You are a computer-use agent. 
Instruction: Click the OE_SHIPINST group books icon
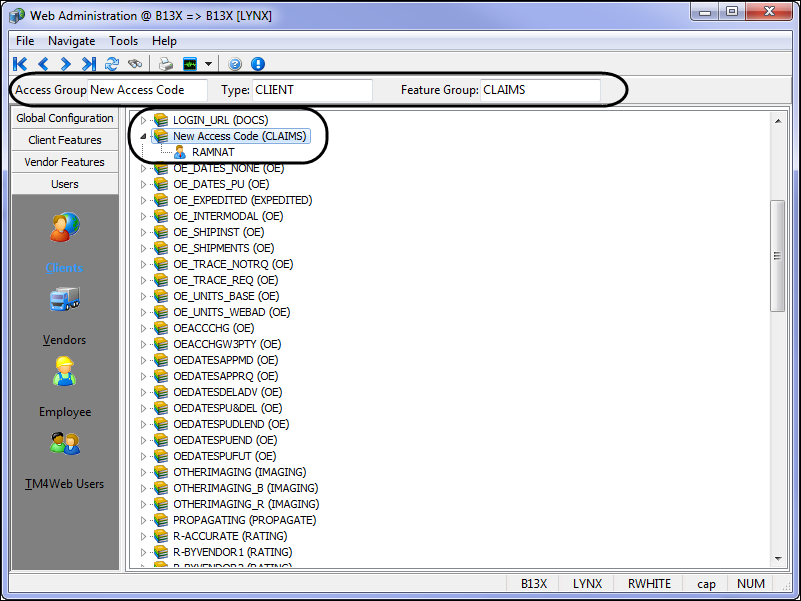click(161, 232)
